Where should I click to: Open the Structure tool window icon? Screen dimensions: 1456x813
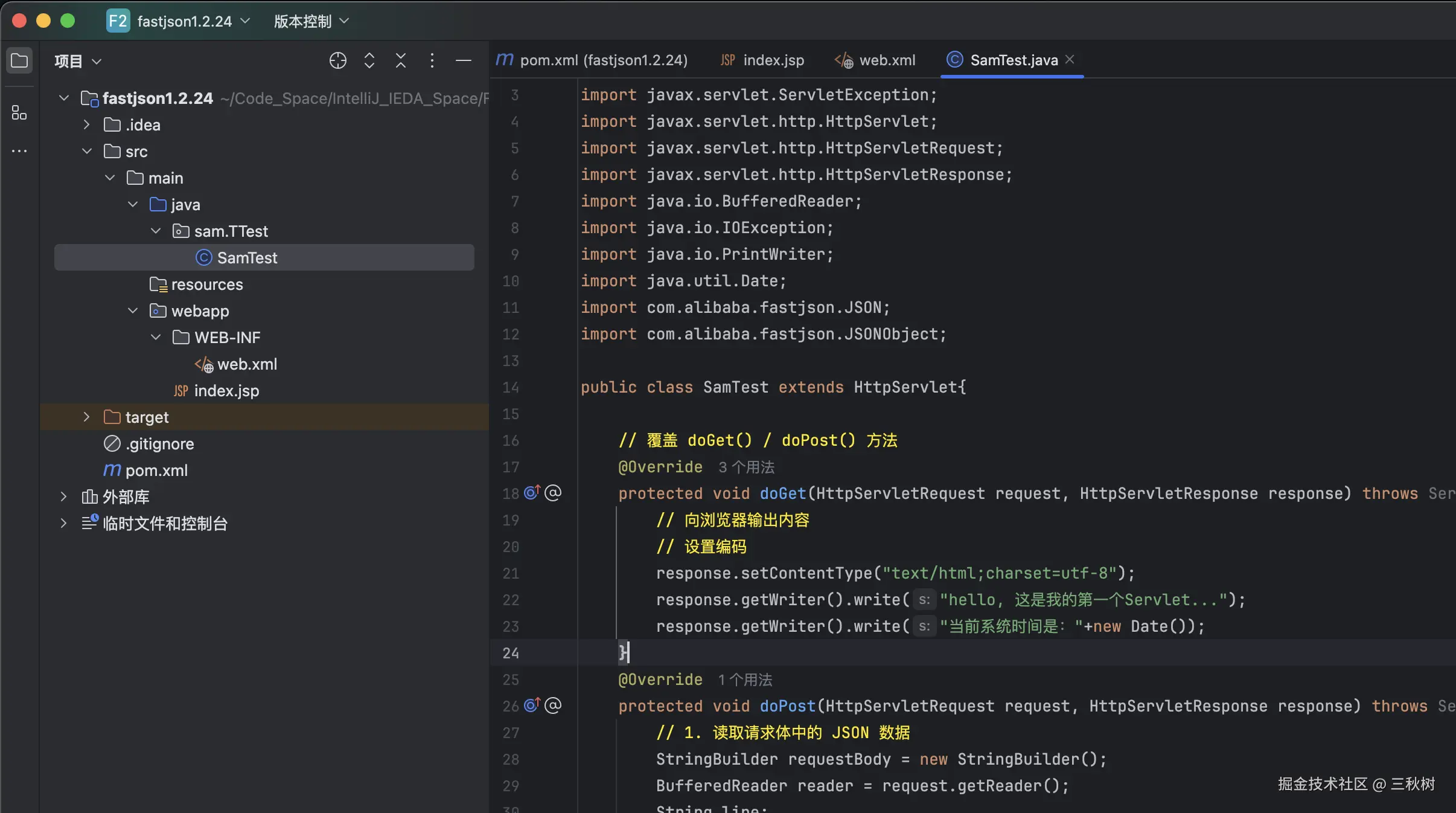[19, 112]
